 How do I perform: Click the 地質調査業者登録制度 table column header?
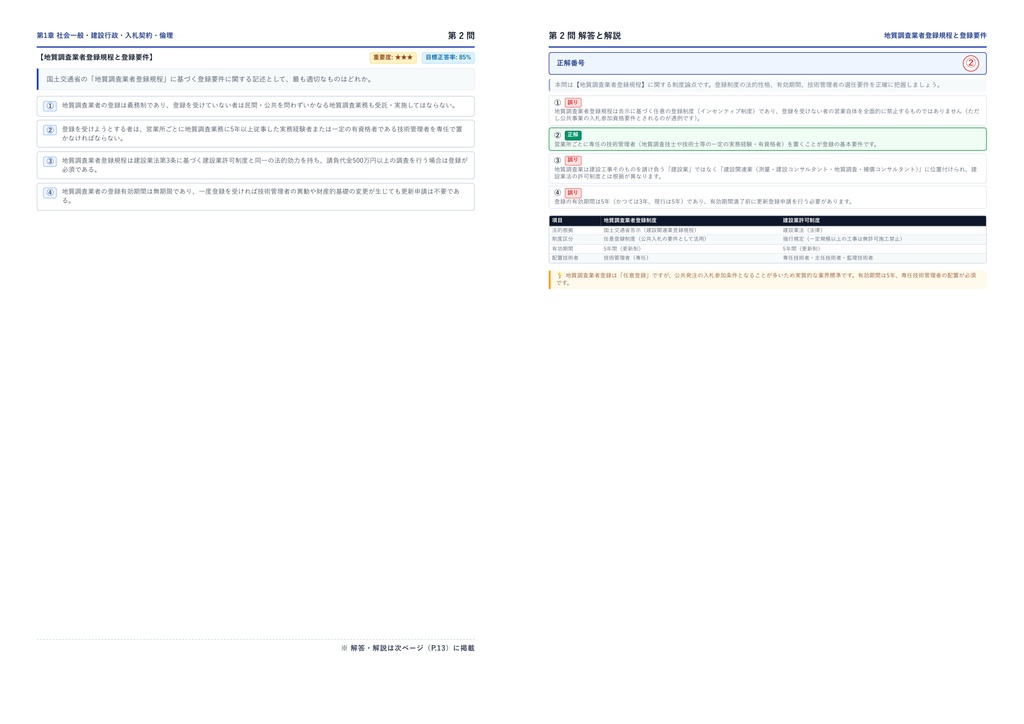coord(630,221)
